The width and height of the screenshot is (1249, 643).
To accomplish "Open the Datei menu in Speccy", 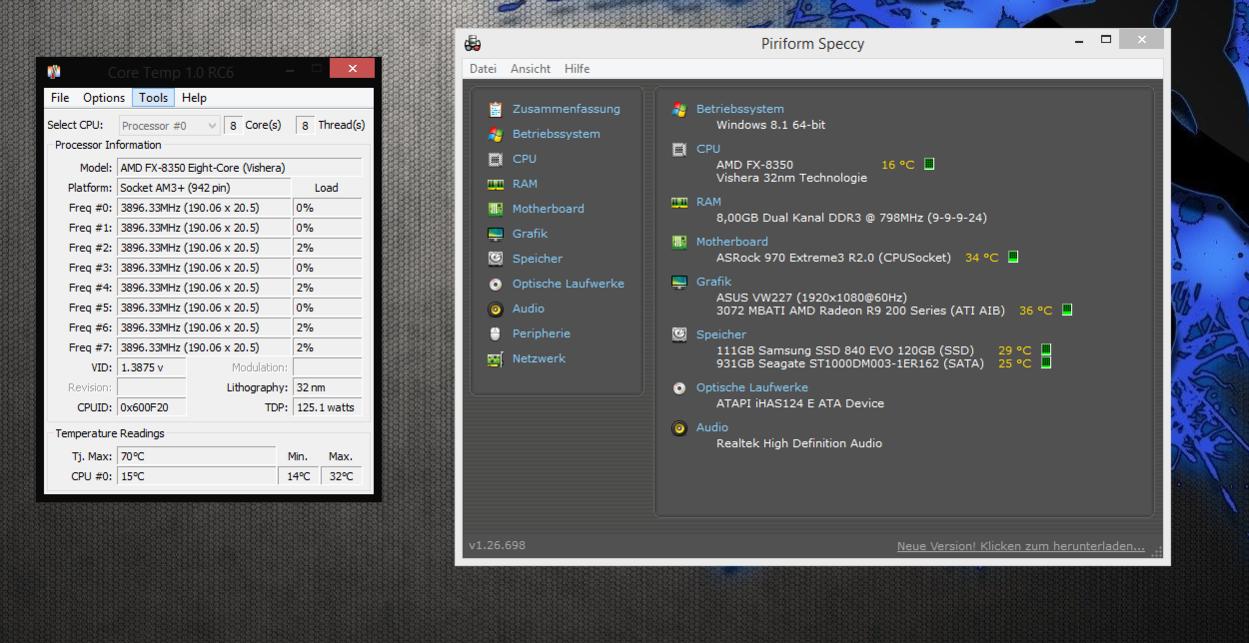I will tap(483, 69).
